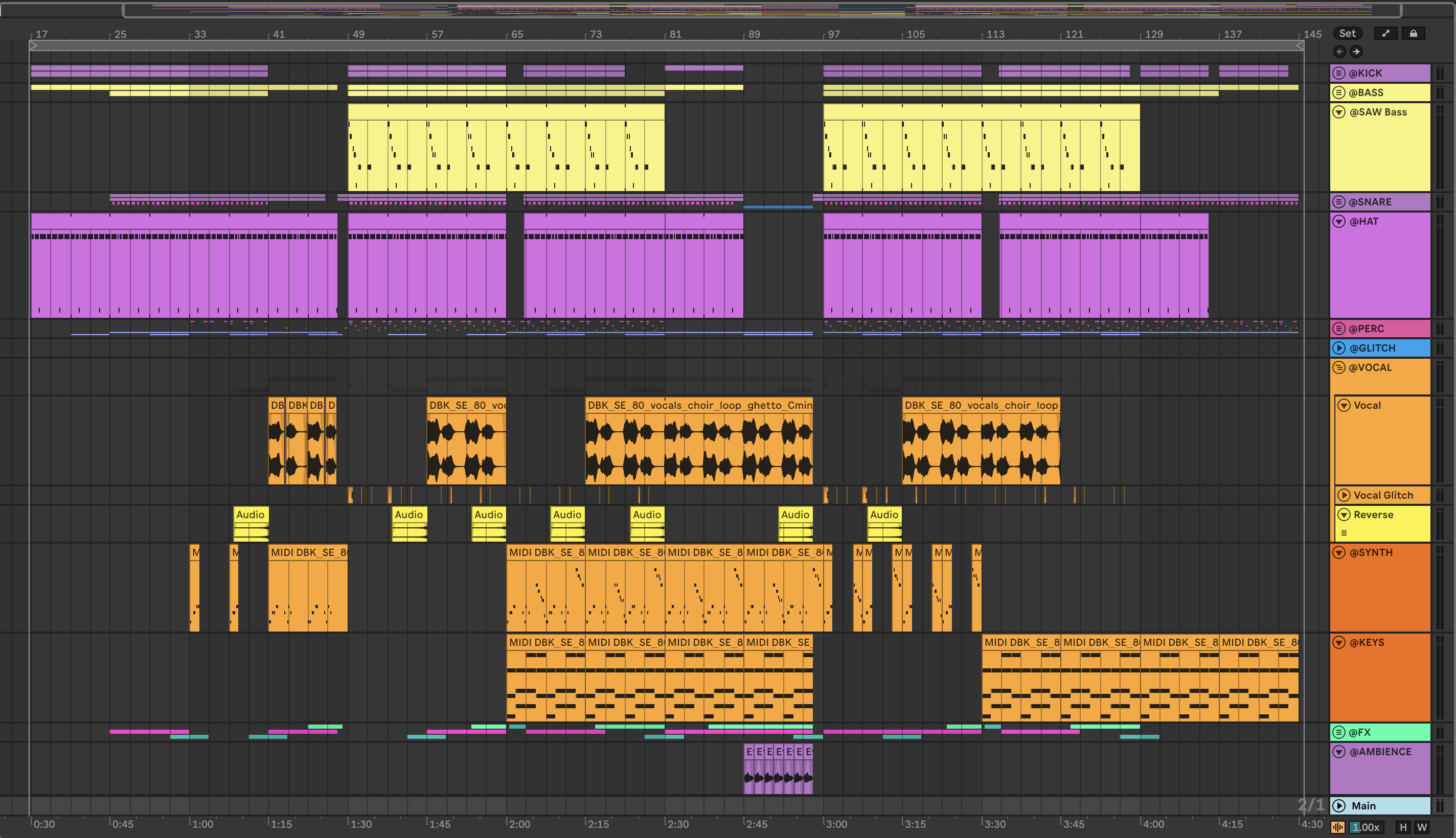Image resolution: width=1456 pixels, height=838 pixels.
Task: Click the @VOCAL group fold icon
Action: [1339, 368]
